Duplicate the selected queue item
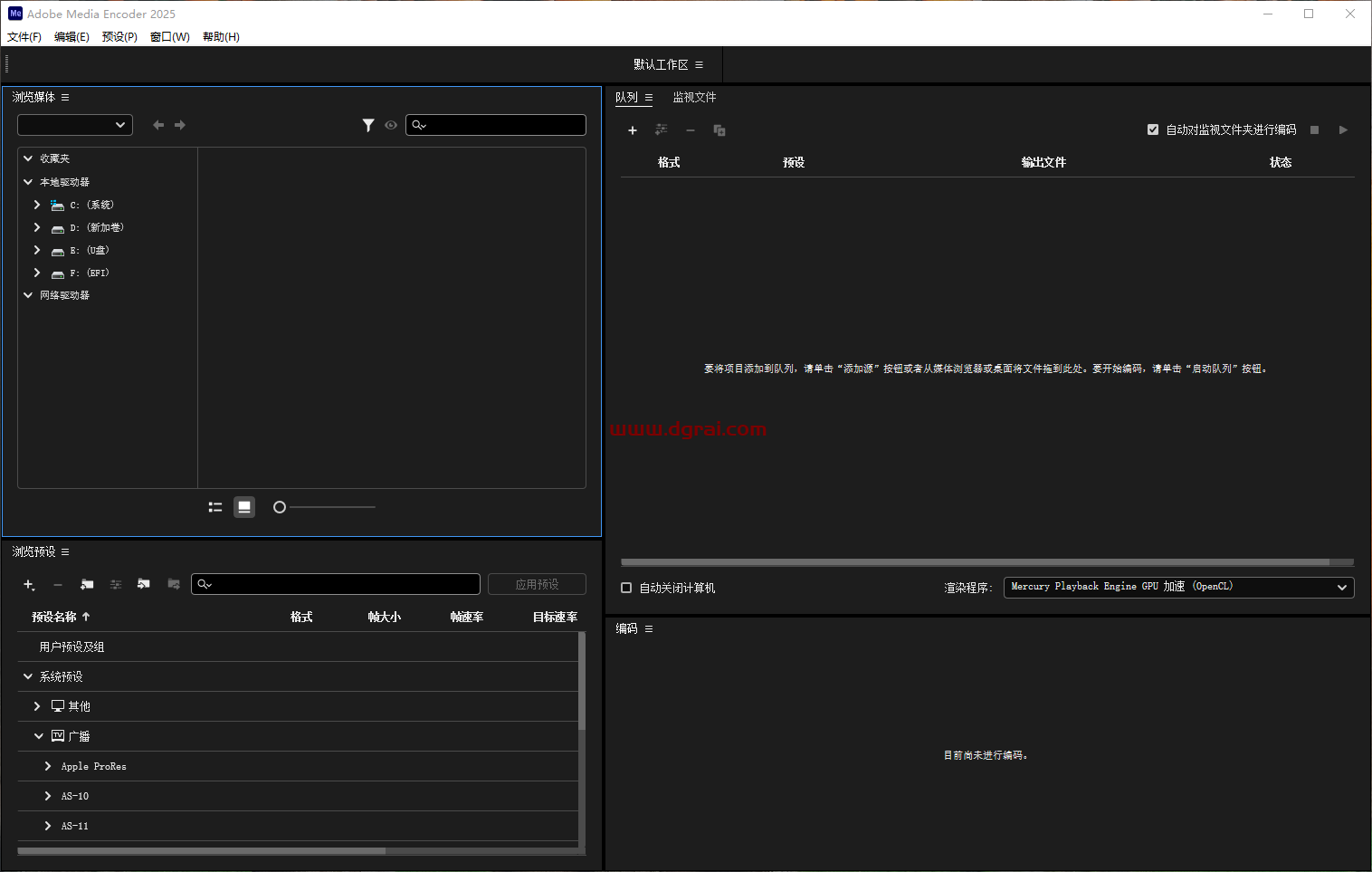 [x=719, y=130]
